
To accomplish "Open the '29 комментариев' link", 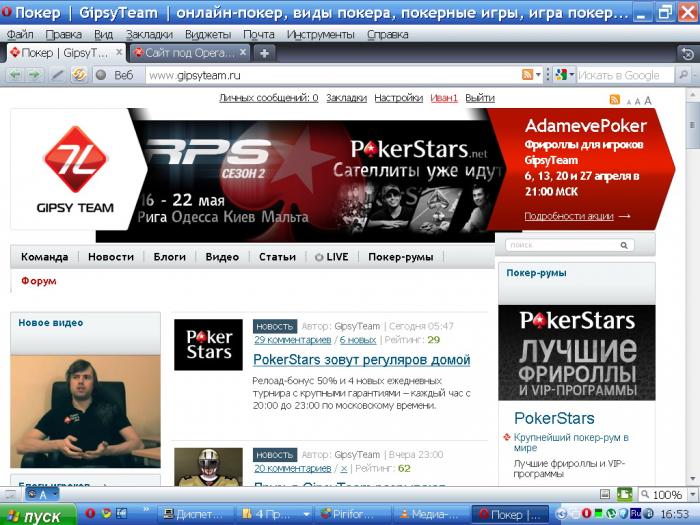I will (292, 340).
